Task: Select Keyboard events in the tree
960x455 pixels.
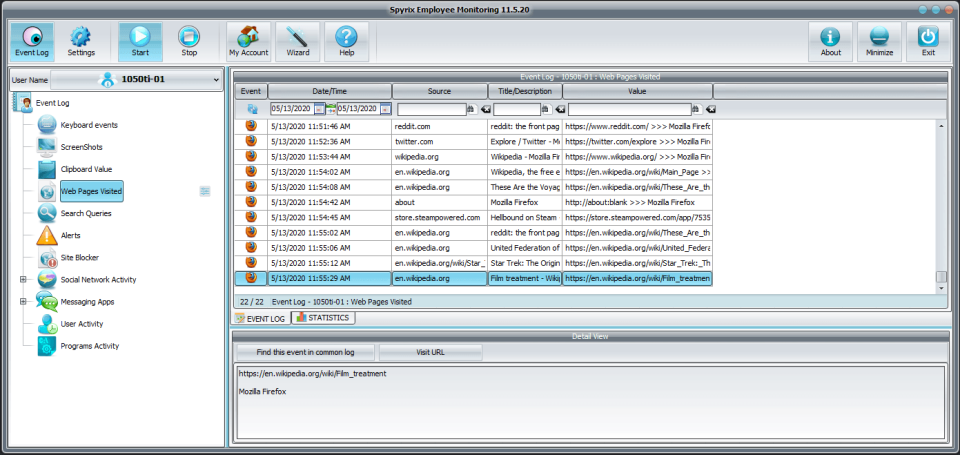Action: click(89, 125)
